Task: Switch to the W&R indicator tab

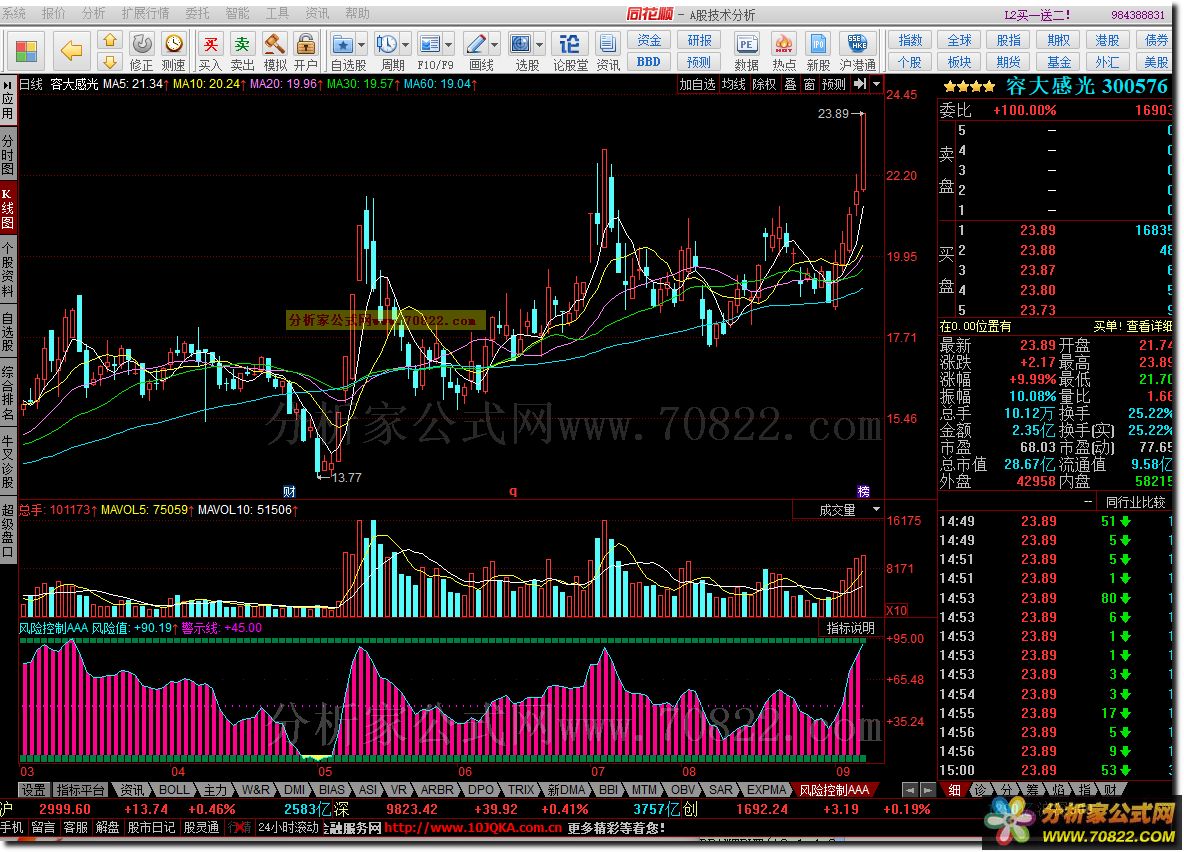Action: pos(255,790)
